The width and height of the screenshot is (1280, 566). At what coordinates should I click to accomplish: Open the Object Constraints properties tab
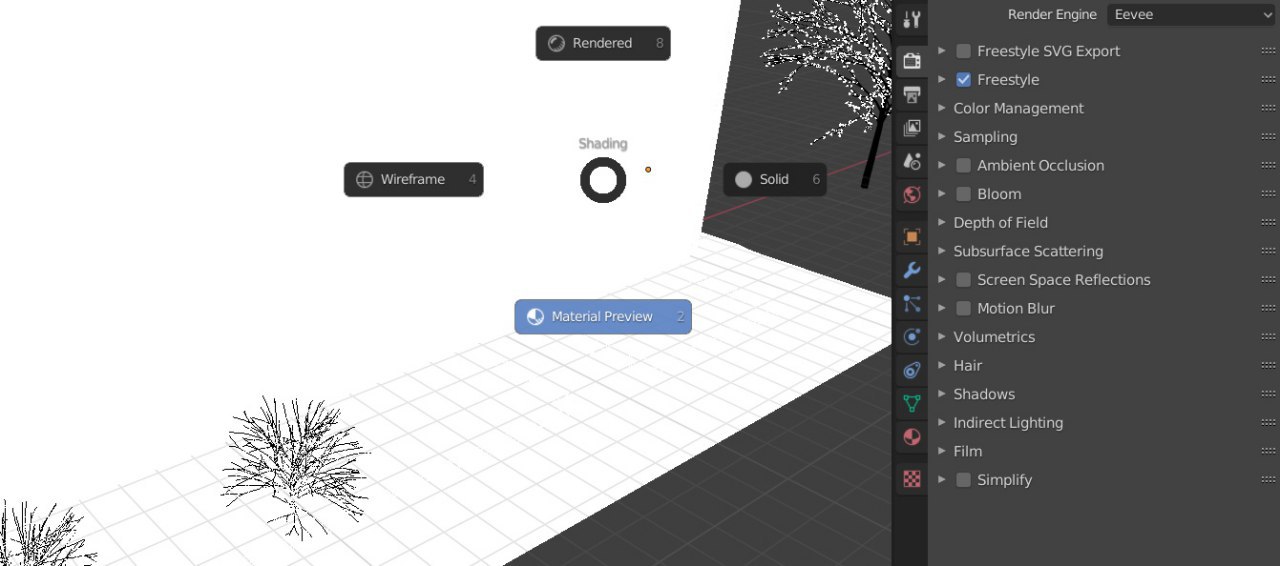[x=911, y=370]
